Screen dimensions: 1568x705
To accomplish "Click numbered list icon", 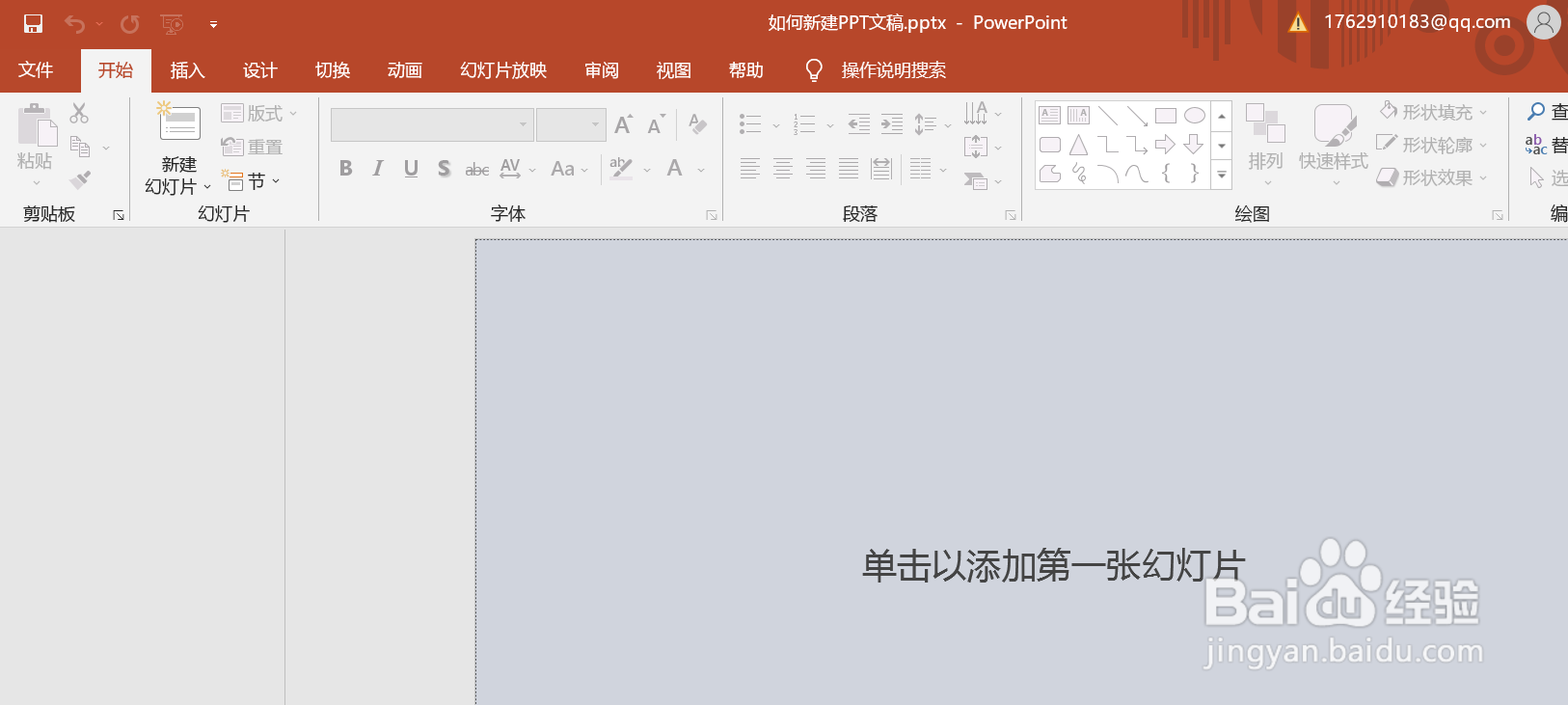I will pos(804,124).
